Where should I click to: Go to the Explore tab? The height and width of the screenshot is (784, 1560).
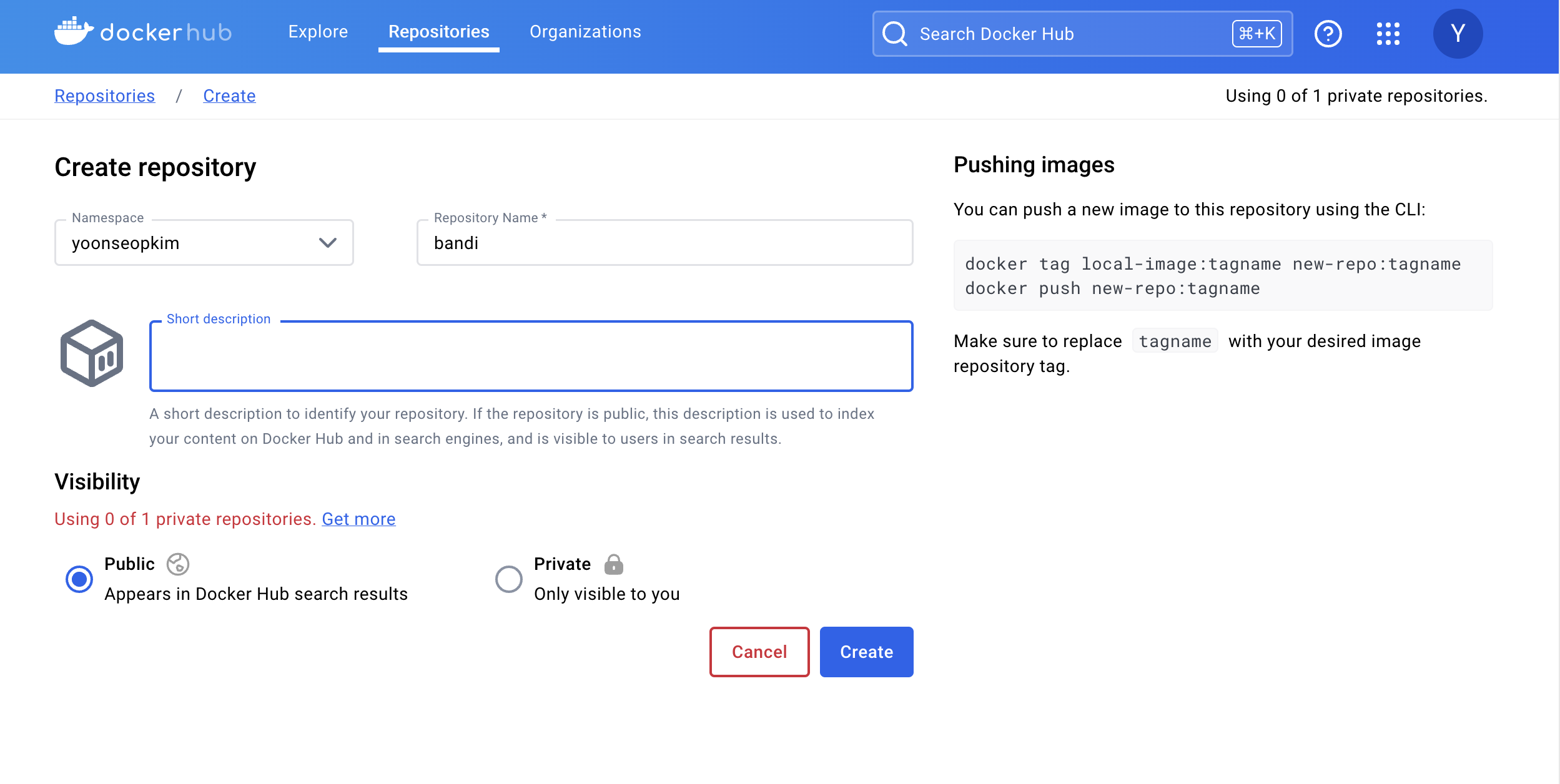point(318,32)
